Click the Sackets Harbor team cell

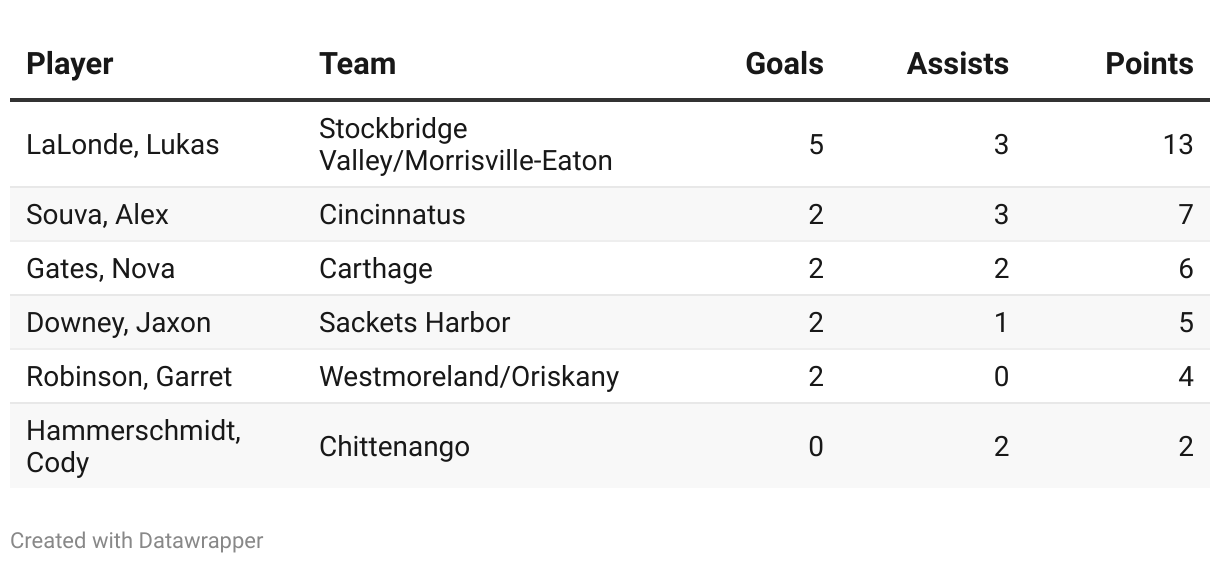click(x=414, y=323)
